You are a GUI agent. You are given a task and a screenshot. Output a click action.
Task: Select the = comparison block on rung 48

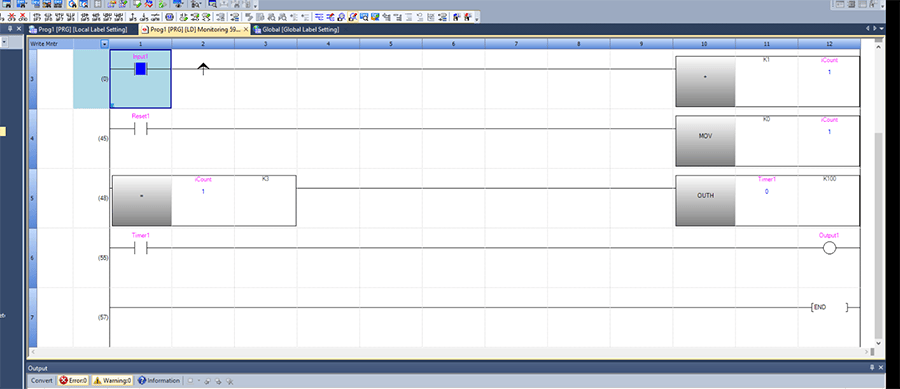[142, 201]
